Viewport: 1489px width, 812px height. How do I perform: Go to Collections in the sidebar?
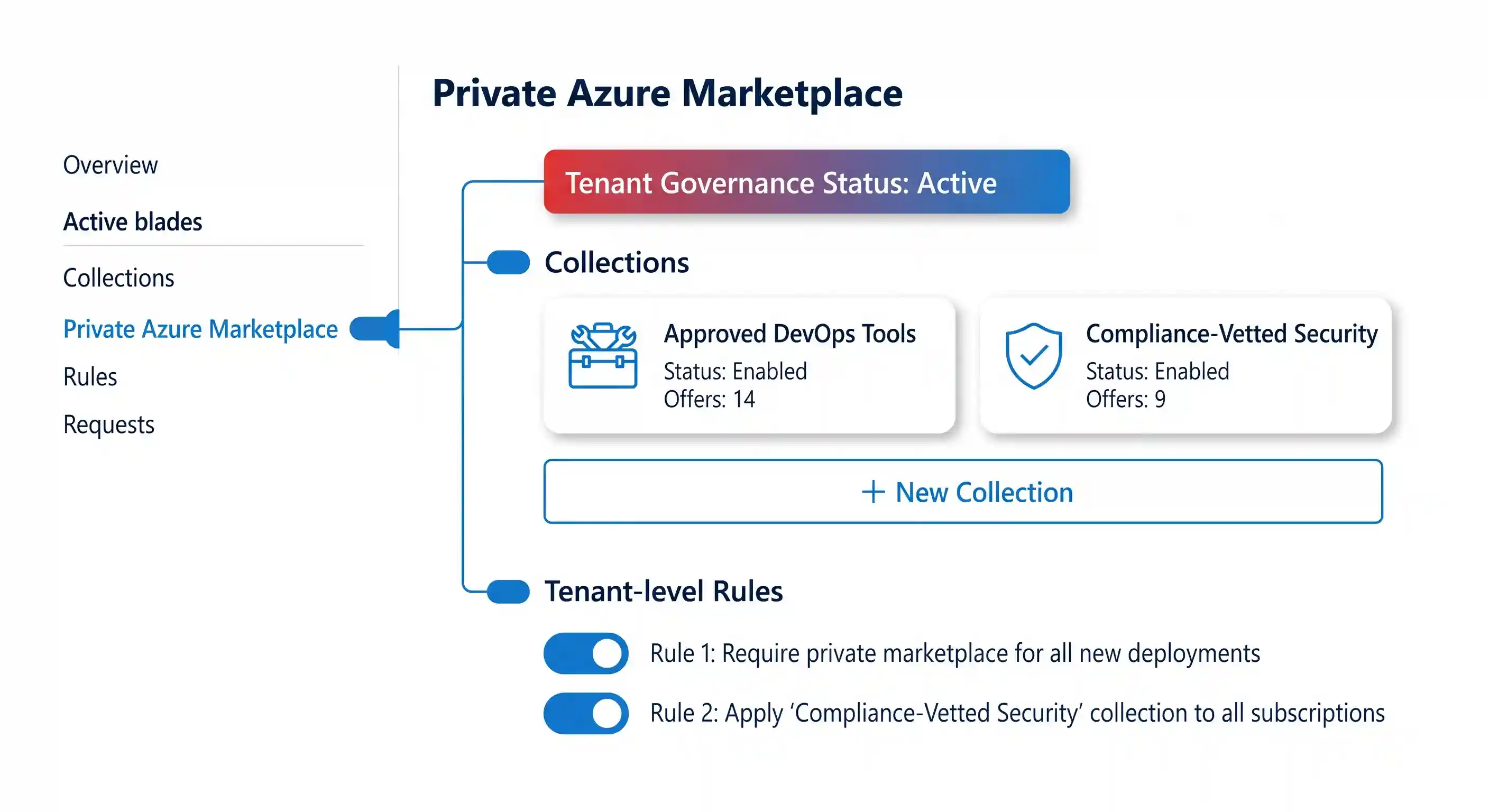(118, 278)
